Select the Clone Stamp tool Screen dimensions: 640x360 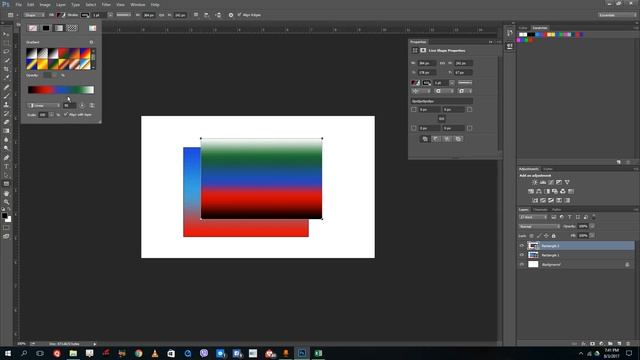(x=6, y=104)
